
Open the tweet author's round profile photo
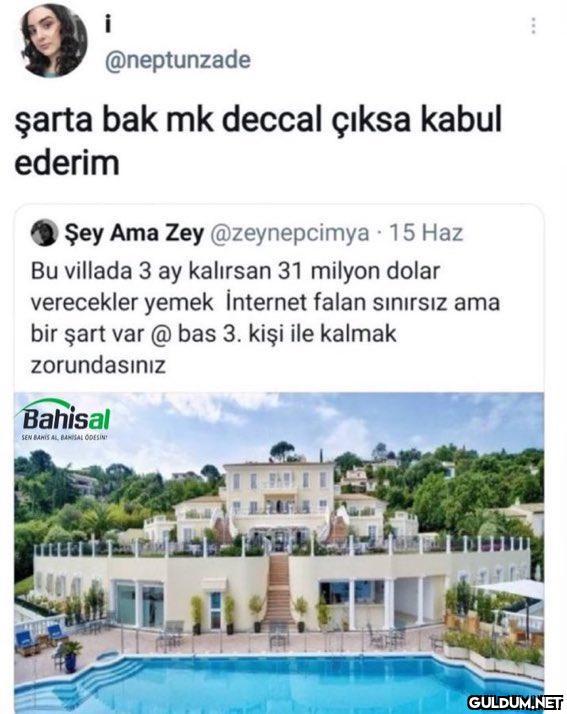[x=54, y=41]
